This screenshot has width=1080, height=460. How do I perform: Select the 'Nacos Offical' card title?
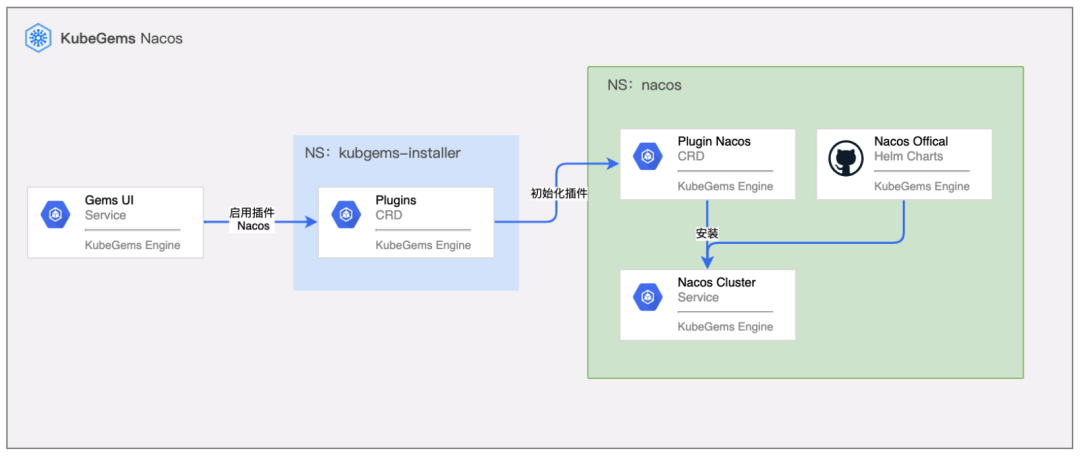[911, 141]
